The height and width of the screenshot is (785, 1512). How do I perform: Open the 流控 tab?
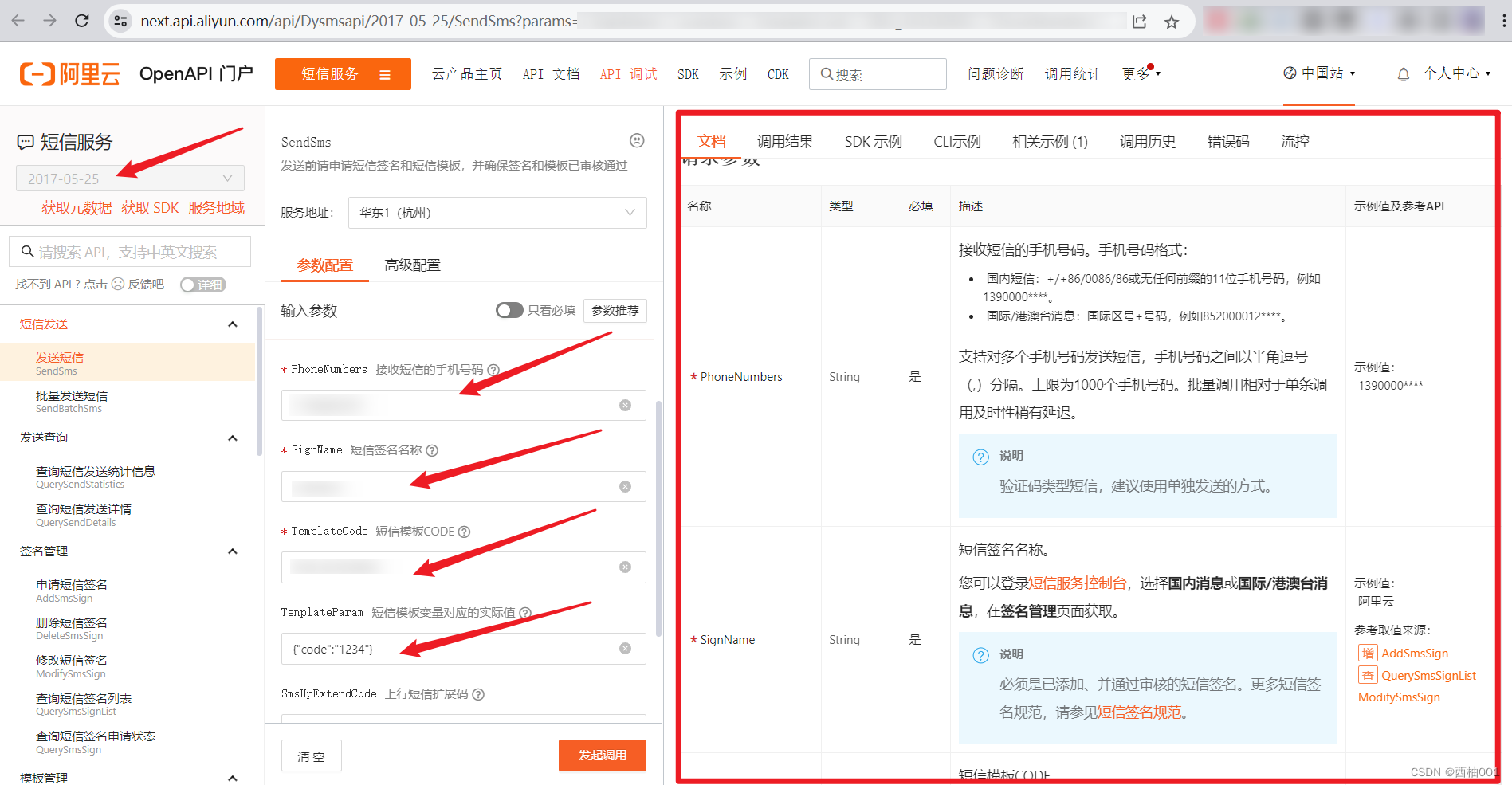[1295, 141]
